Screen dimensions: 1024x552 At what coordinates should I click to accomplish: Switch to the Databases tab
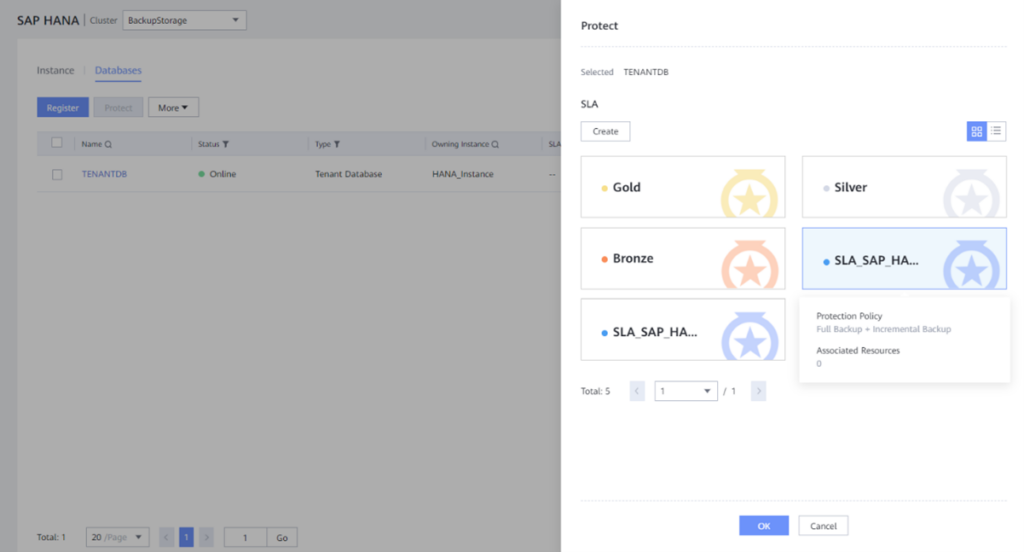pos(118,71)
